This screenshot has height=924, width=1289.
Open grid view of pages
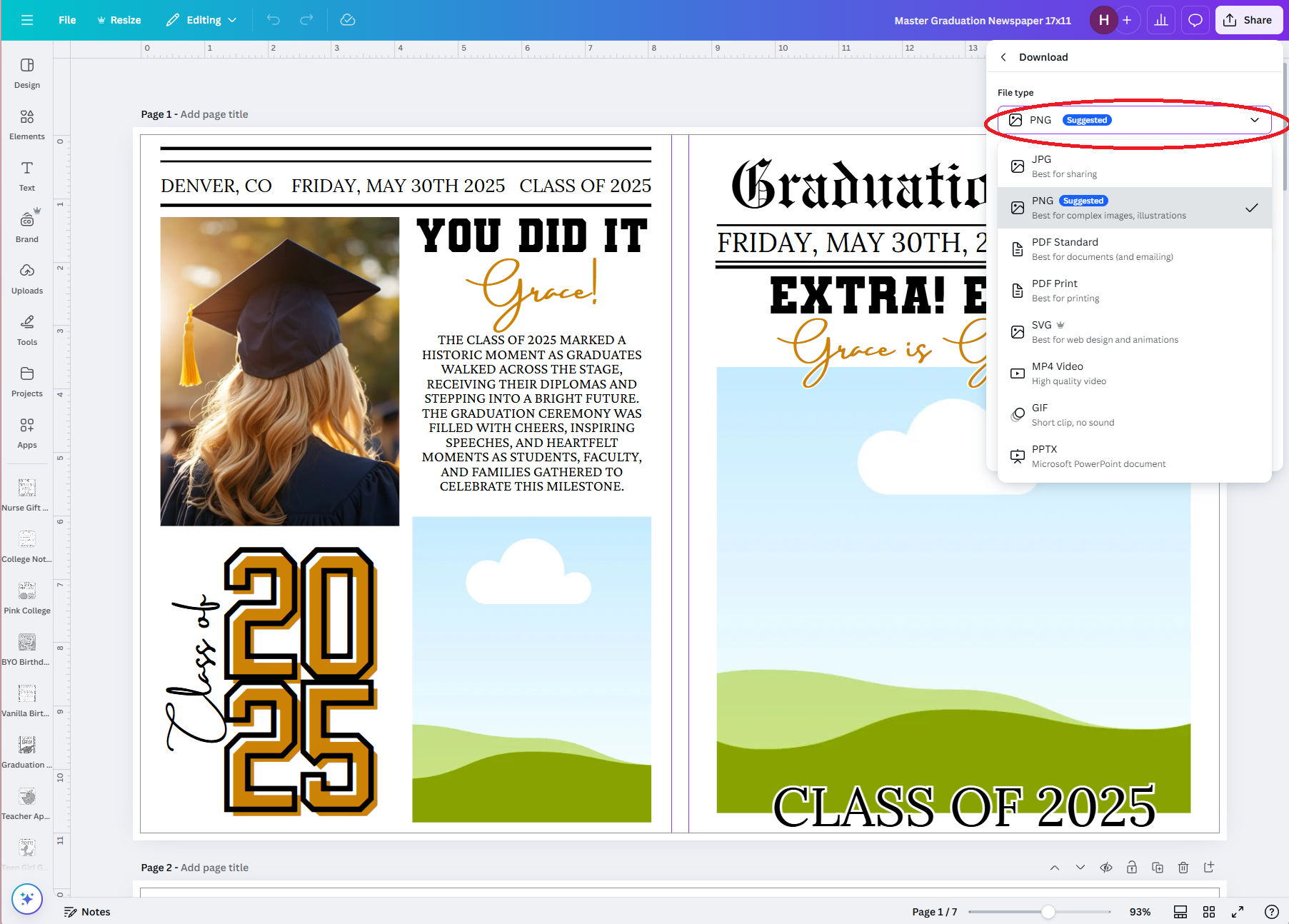tap(1209, 912)
